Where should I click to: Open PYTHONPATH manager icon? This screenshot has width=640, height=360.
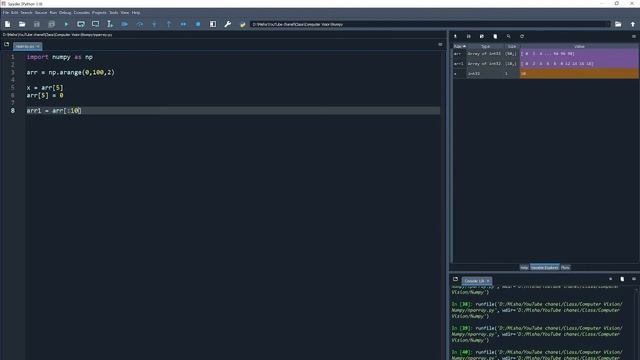[x=242, y=24]
